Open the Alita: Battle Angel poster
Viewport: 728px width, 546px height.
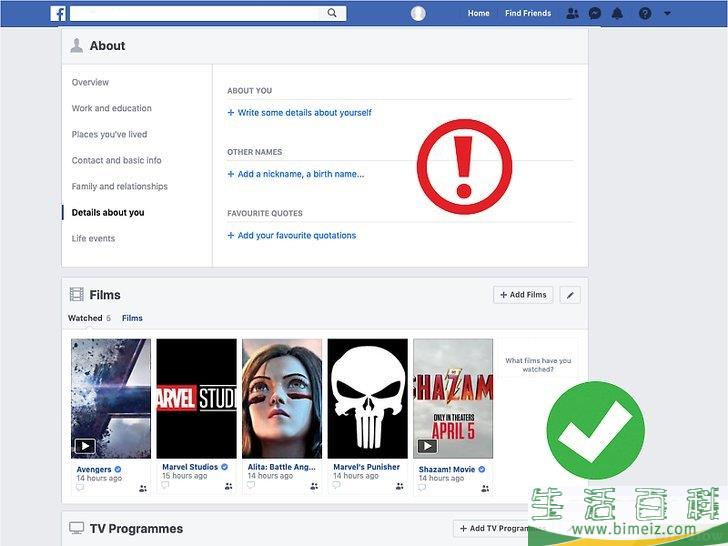pos(282,398)
